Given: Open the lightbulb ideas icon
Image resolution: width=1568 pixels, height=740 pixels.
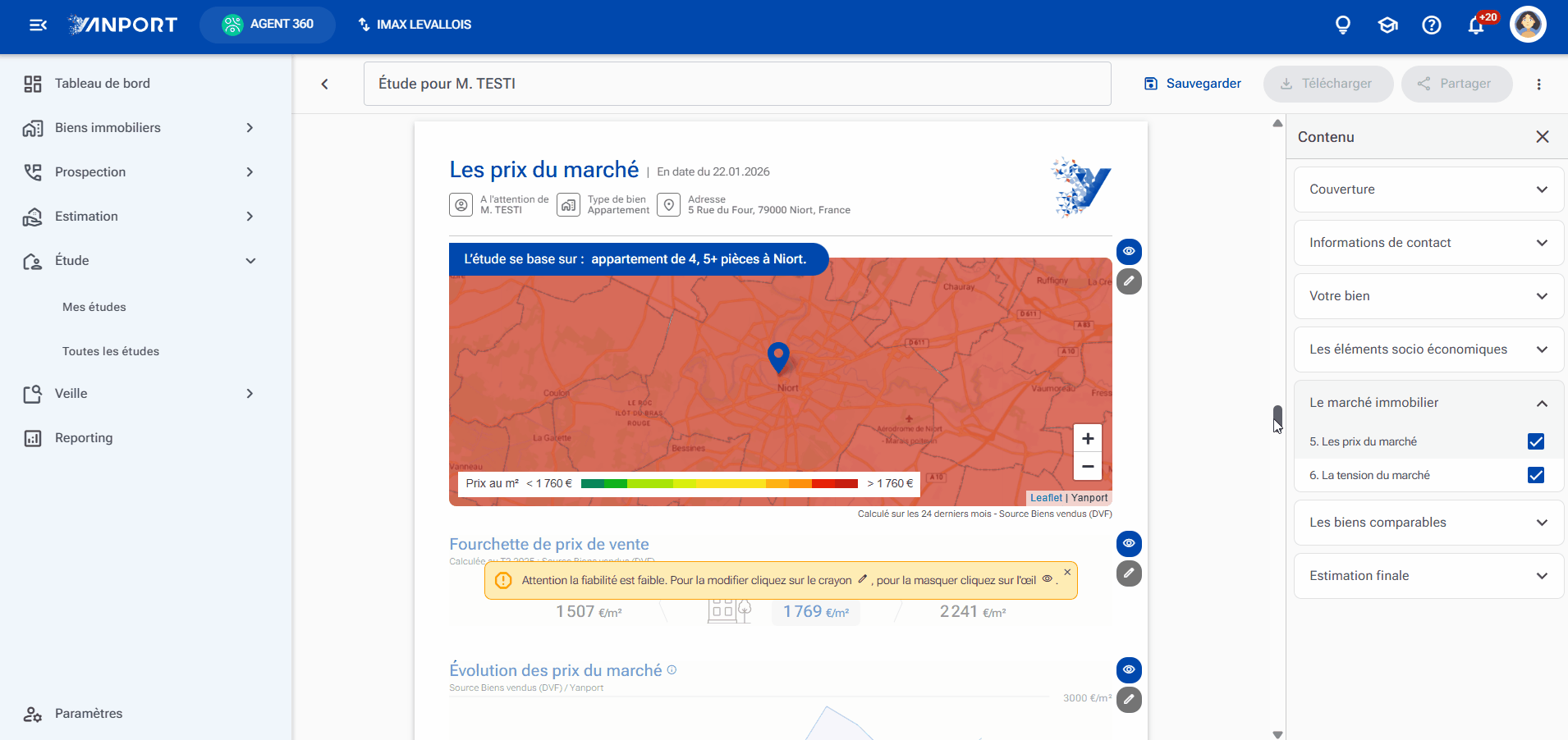Looking at the screenshot, I should coord(1343,25).
